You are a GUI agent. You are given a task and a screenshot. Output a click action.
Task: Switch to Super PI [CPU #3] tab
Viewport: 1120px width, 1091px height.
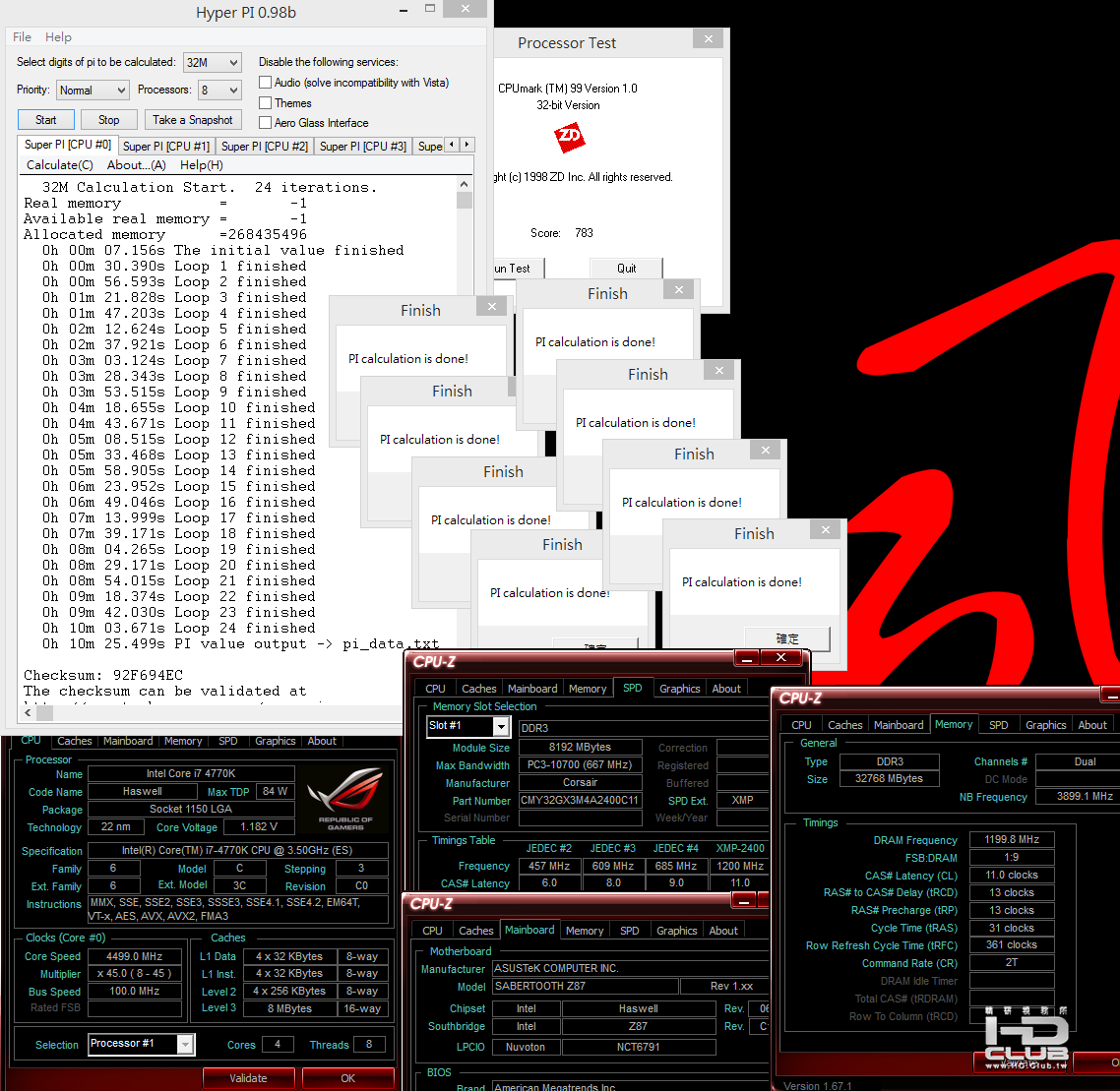click(363, 147)
